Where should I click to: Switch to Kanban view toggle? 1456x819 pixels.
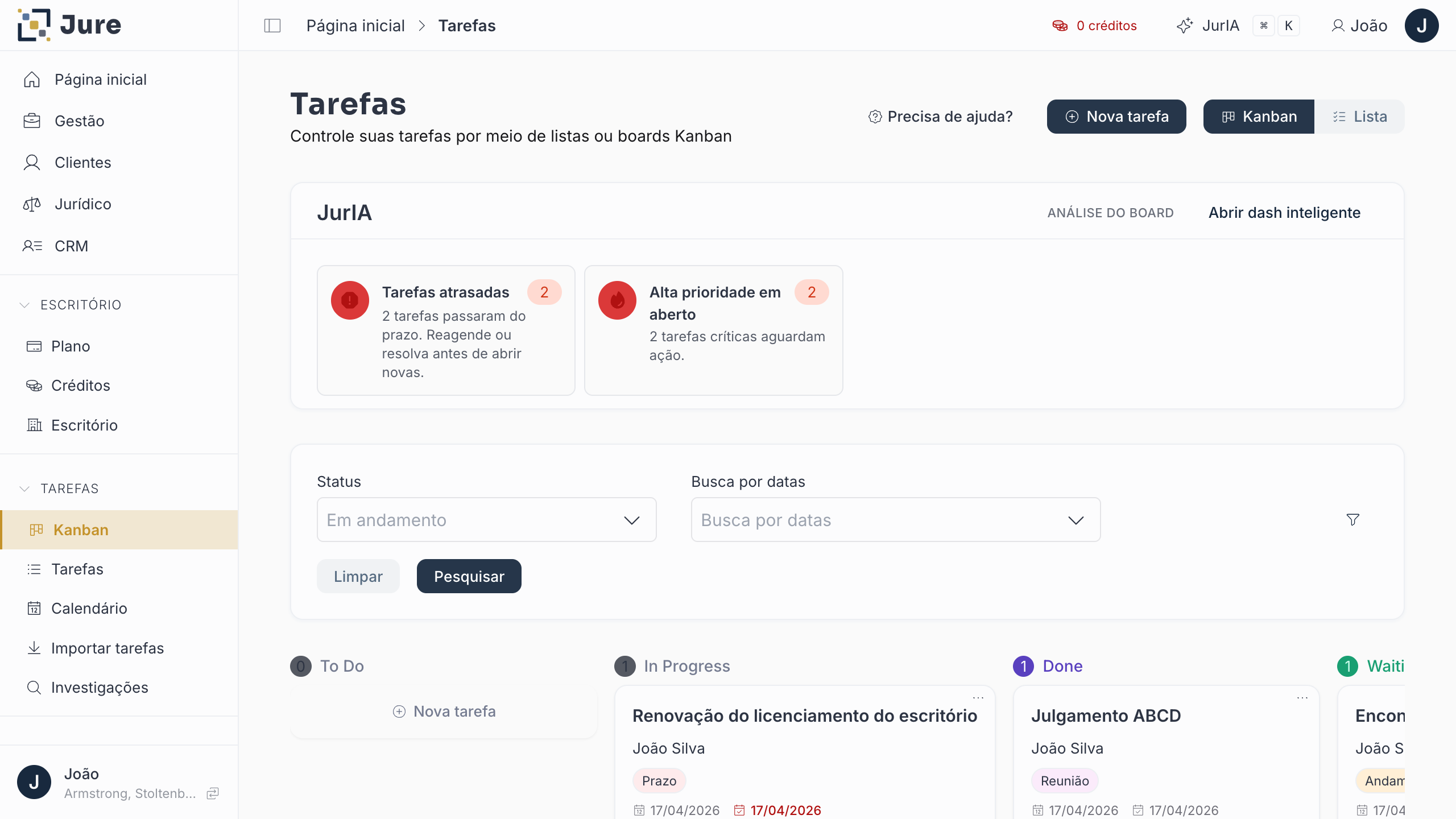click(1259, 117)
